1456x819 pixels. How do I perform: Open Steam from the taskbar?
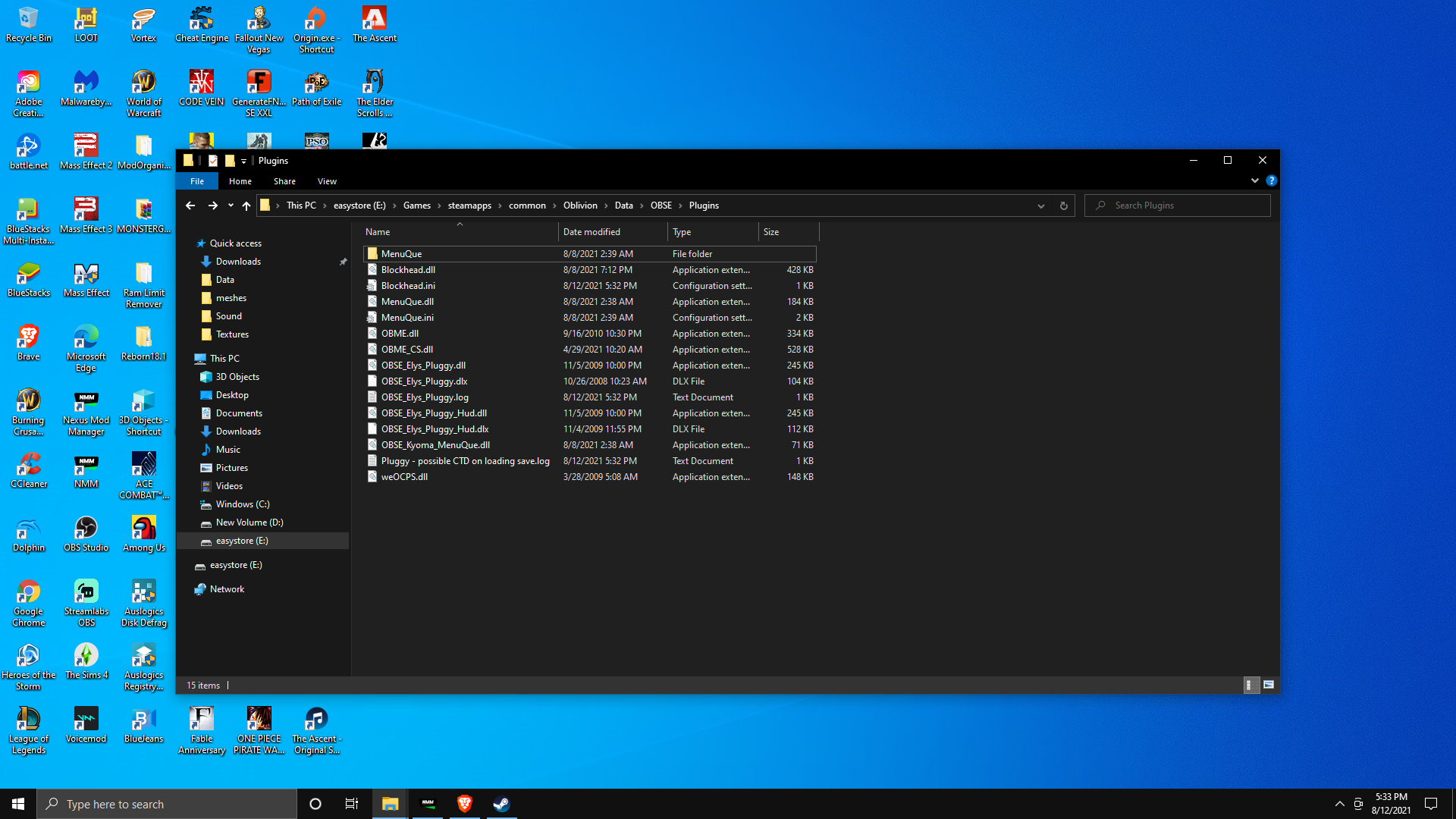click(501, 804)
